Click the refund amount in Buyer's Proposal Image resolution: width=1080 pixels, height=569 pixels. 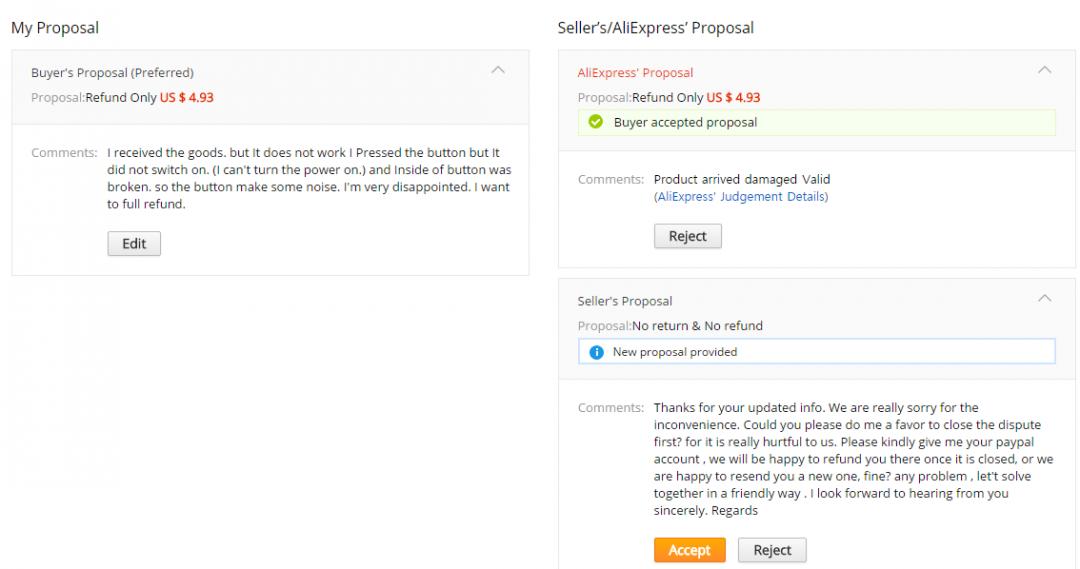pos(187,98)
